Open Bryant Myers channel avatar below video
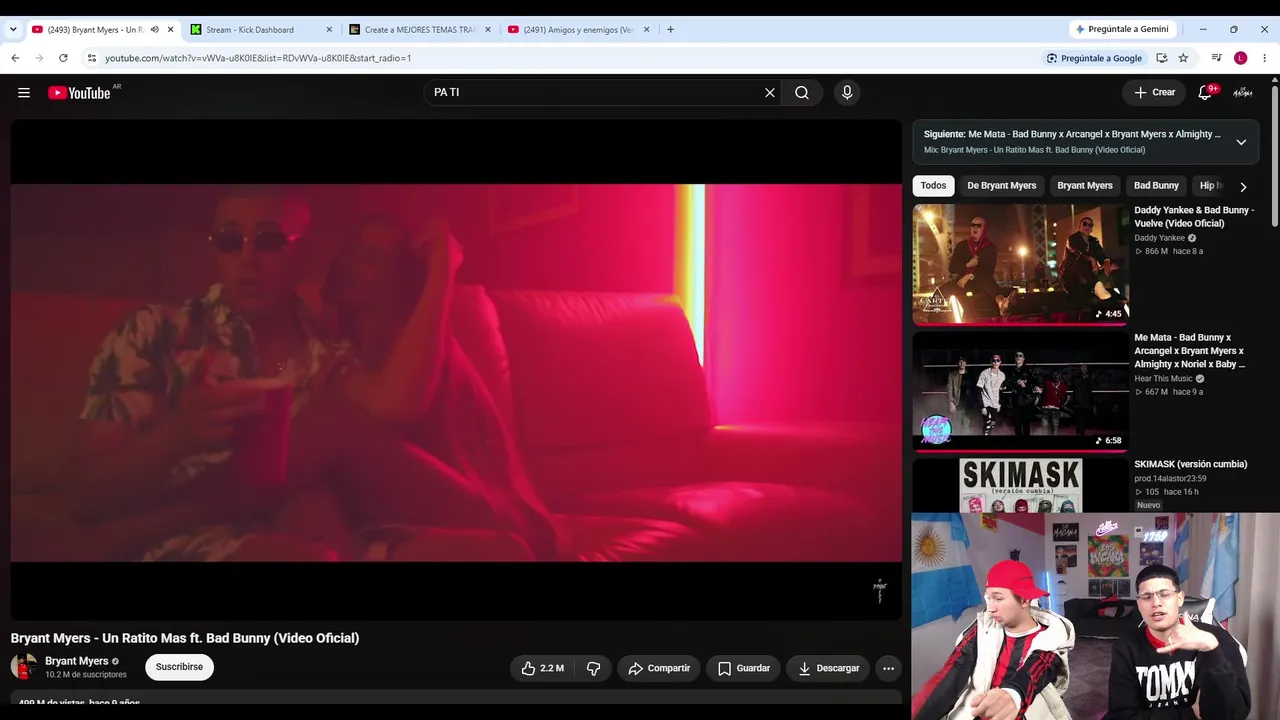1280x720 pixels. click(x=24, y=667)
